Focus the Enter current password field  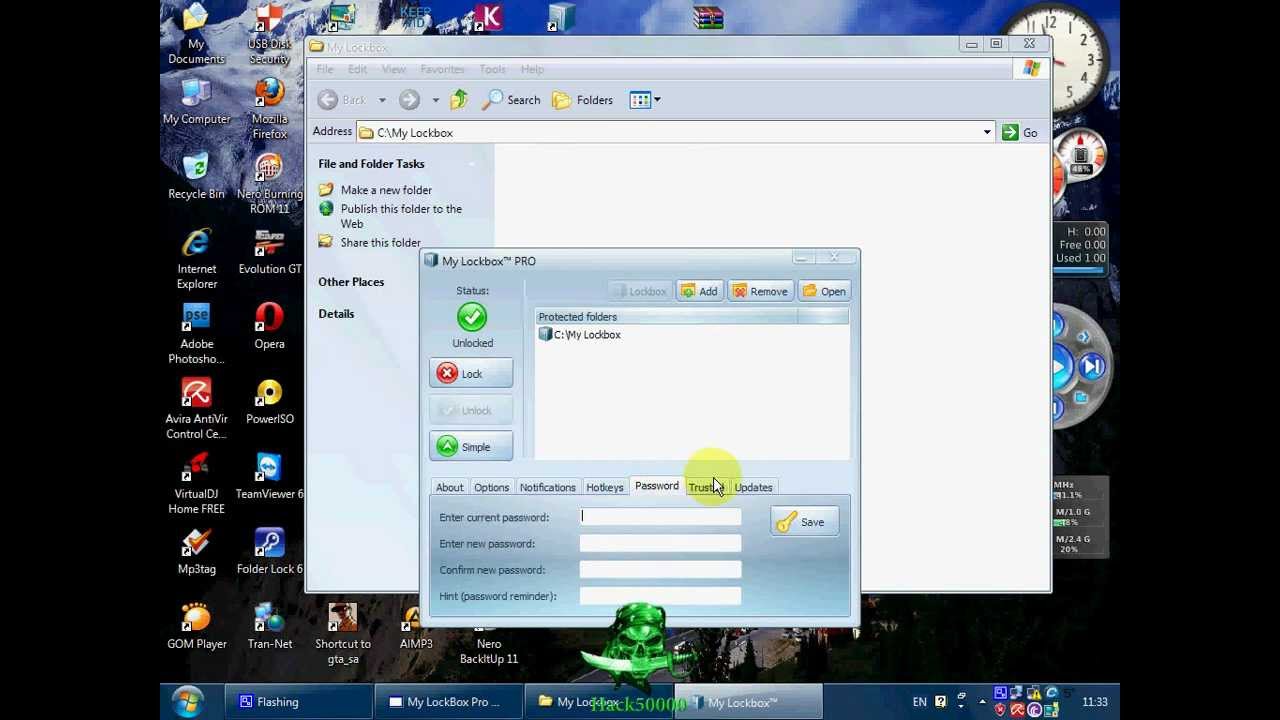(661, 517)
